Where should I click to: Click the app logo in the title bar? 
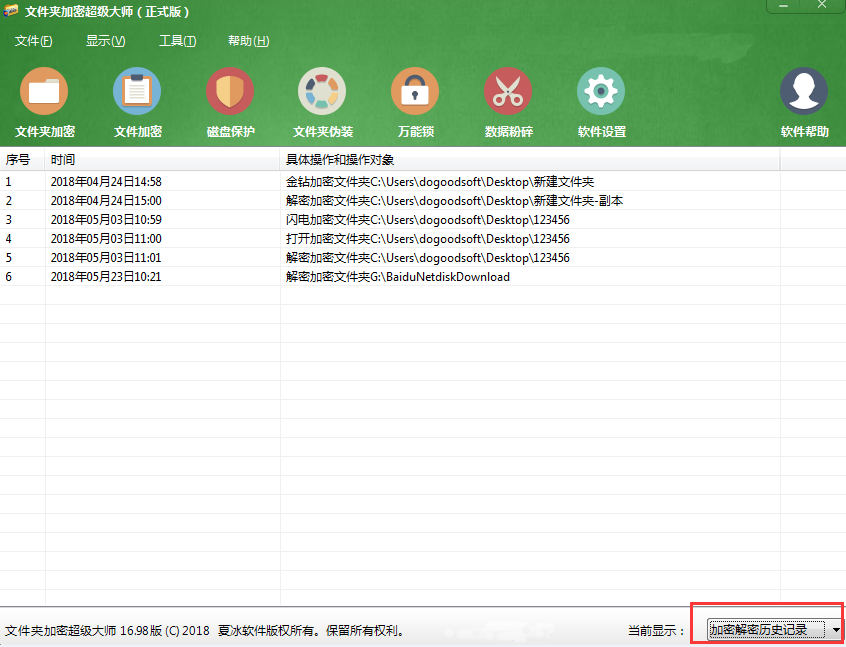[x=10, y=11]
